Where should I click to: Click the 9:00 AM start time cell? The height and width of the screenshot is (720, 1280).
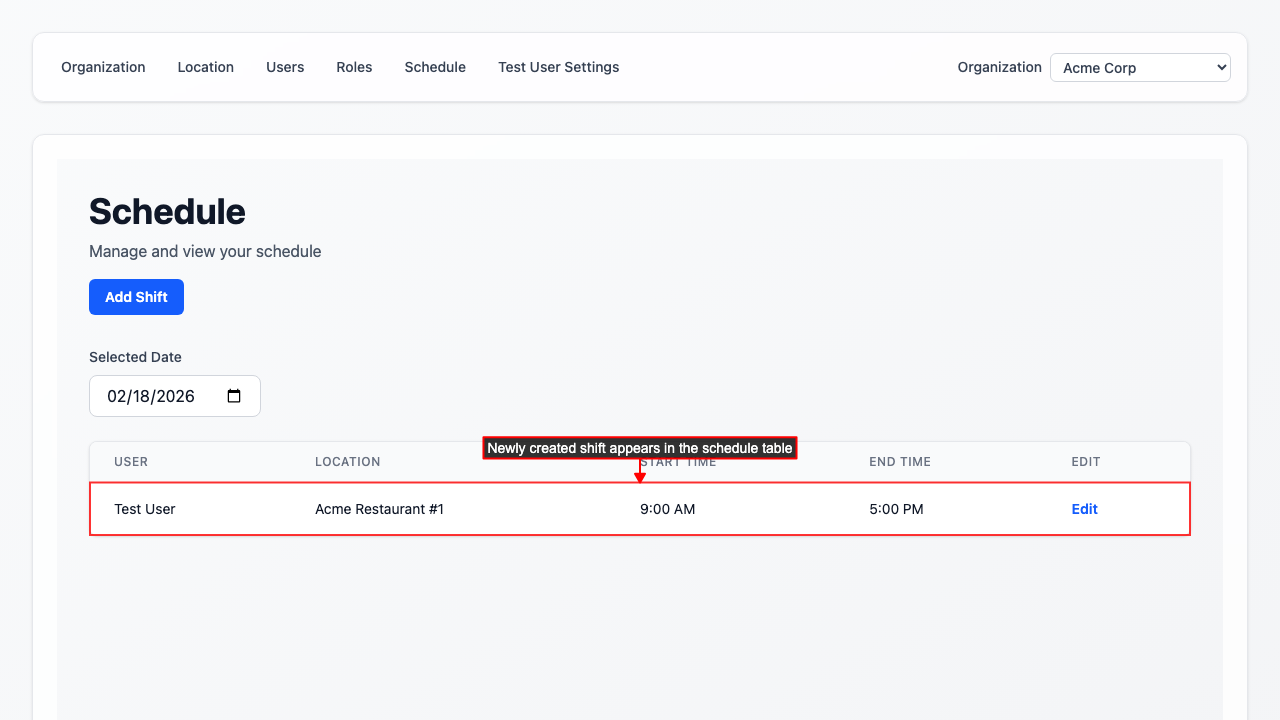(667, 509)
